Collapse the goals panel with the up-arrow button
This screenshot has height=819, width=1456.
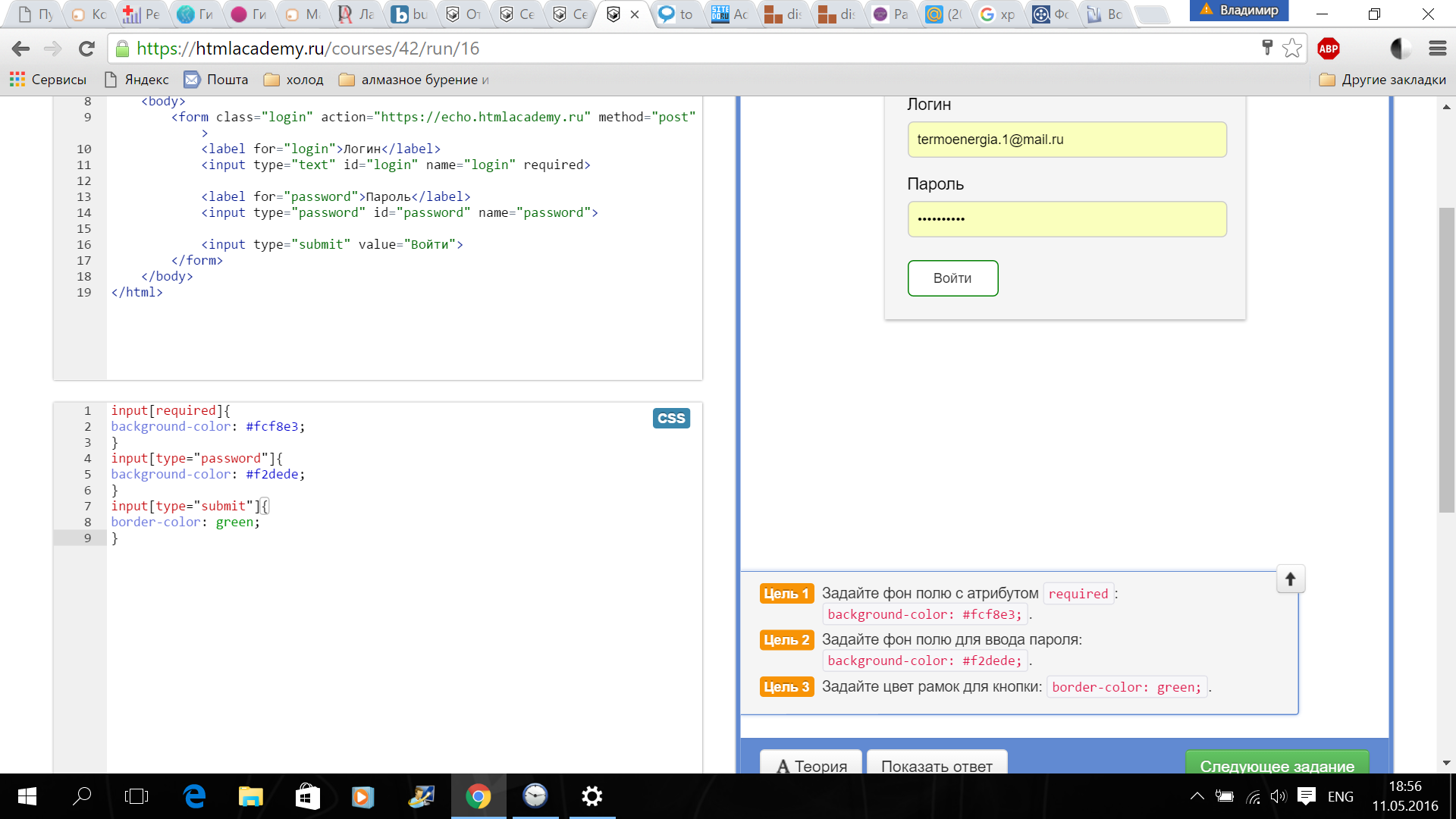[x=1290, y=579]
